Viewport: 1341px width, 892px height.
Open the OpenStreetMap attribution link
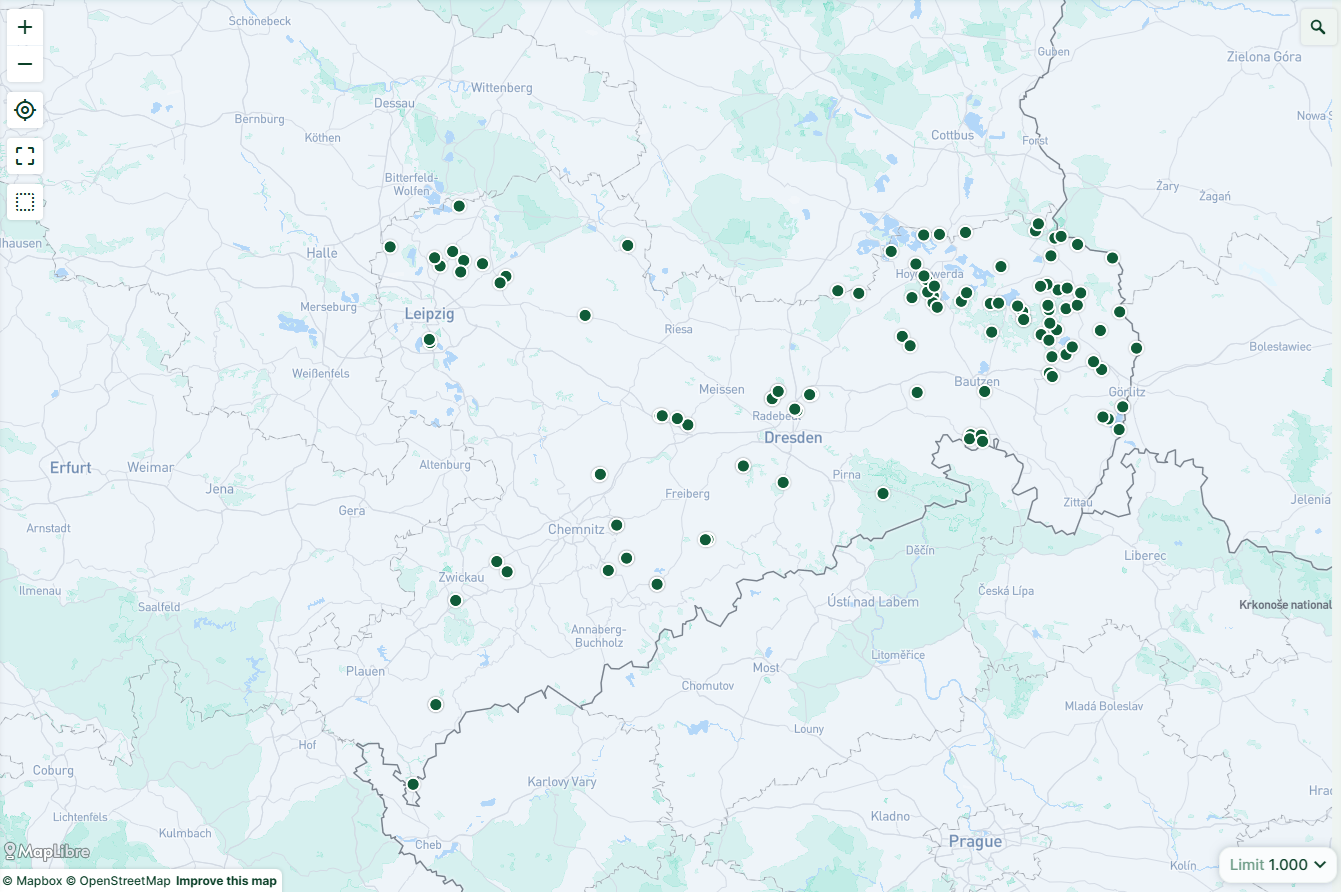point(118,881)
